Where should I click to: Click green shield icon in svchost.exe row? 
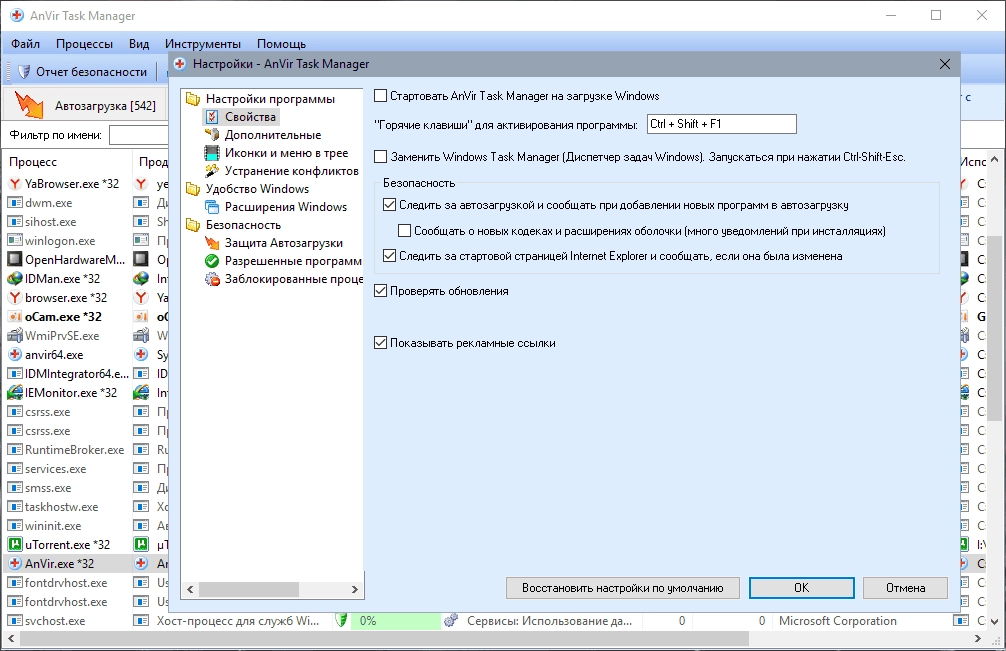tap(341, 620)
